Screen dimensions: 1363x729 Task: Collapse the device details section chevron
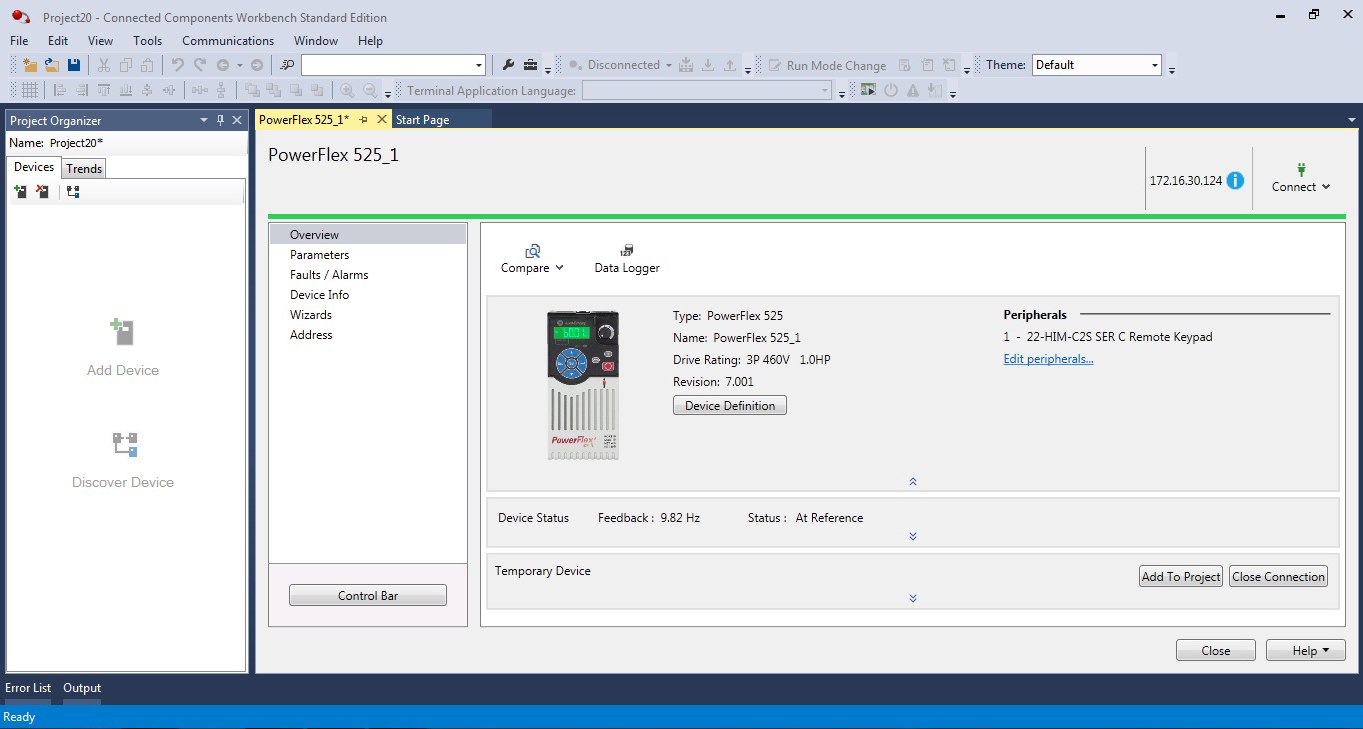pyautogui.click(x=913, y=481)
